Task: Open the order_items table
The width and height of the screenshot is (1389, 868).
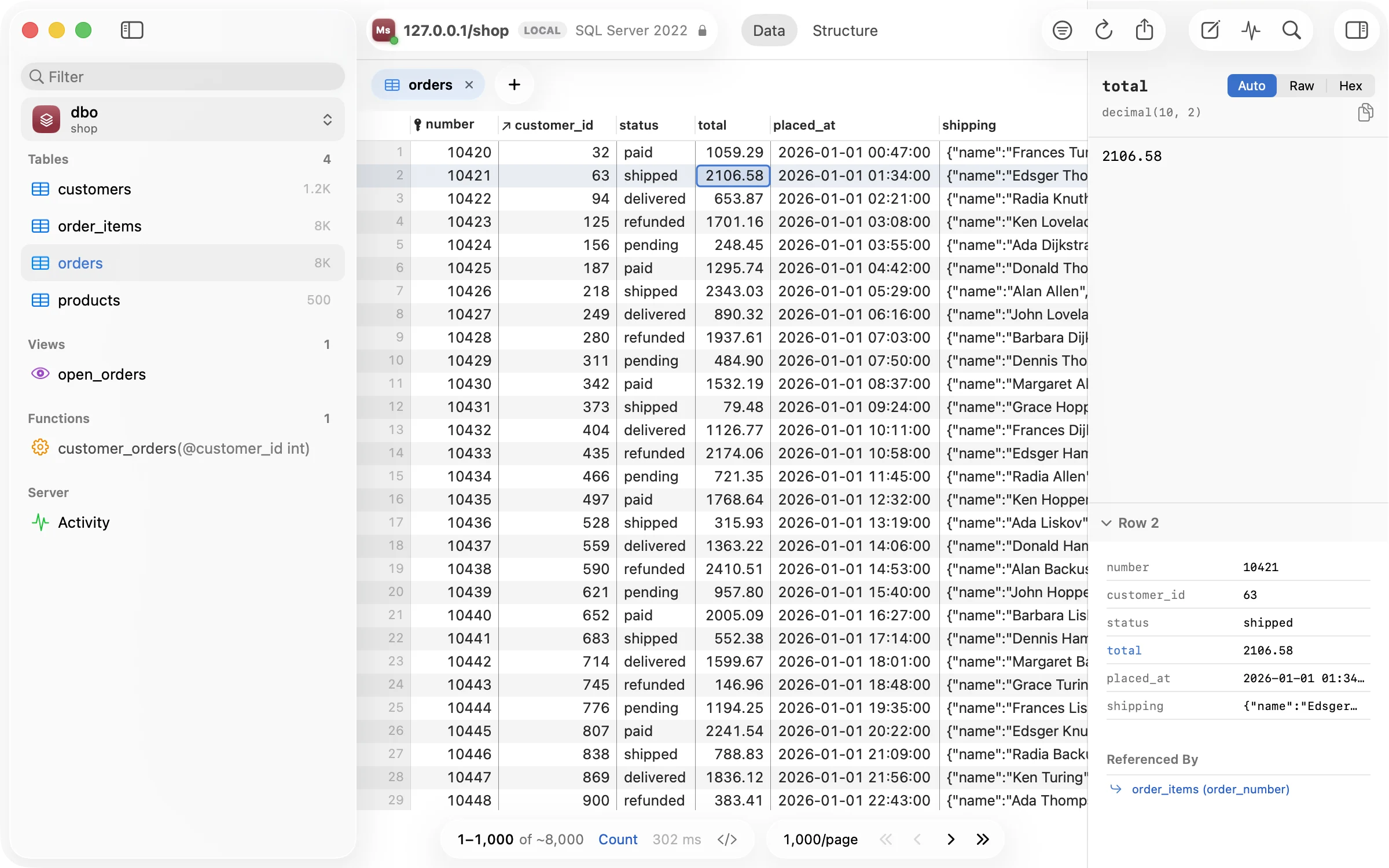Action: point(183,226)
